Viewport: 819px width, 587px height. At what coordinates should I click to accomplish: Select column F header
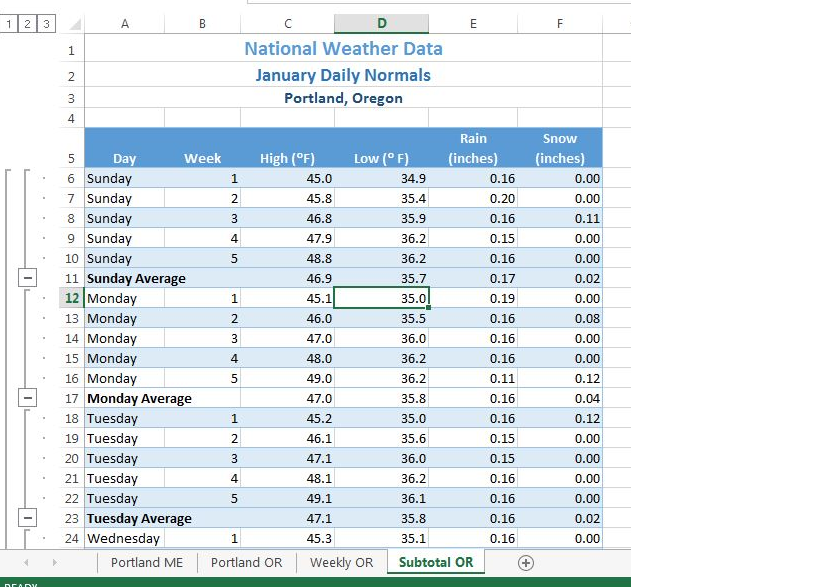[559, 24]
